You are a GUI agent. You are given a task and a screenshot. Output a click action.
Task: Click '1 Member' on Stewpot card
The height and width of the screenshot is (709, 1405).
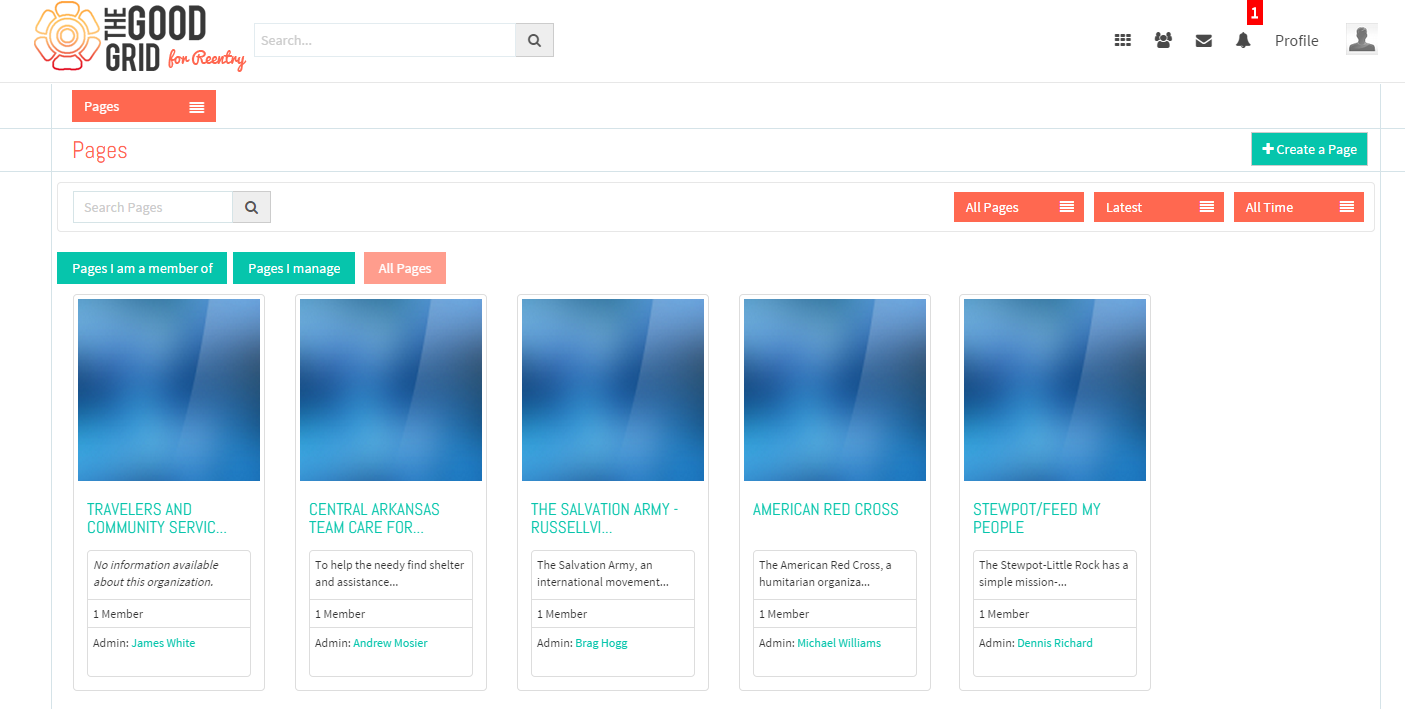click(1004, 614)
